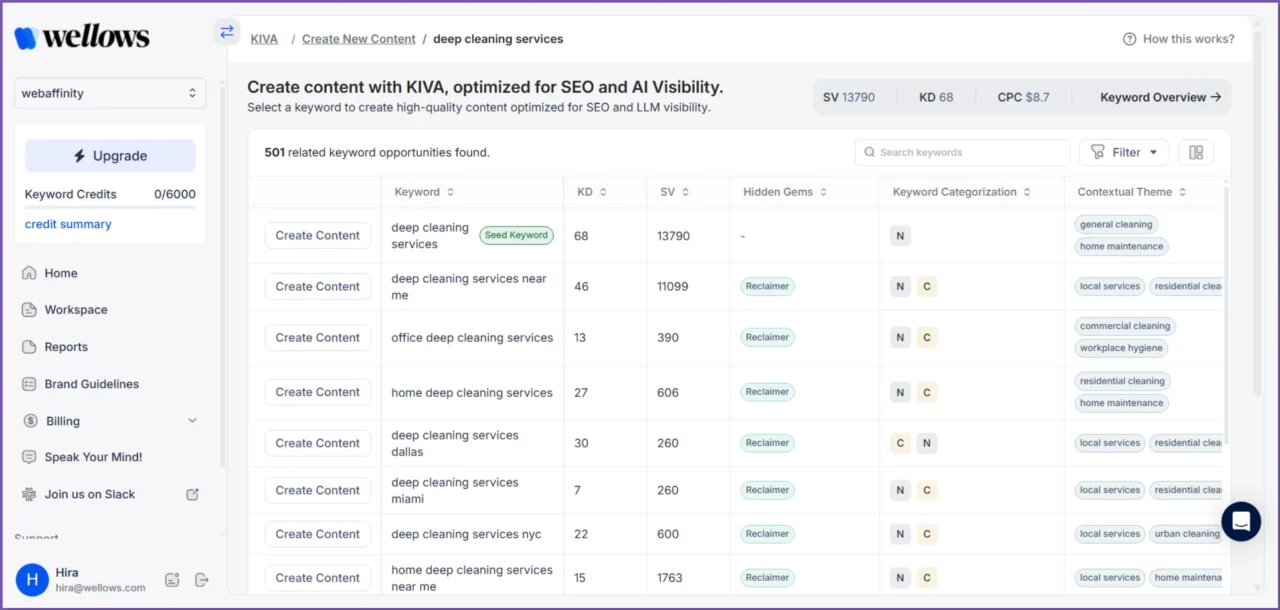Select Home in the sidebar menu
Viewport: 1280px width, 610px height.
(61, 272)
